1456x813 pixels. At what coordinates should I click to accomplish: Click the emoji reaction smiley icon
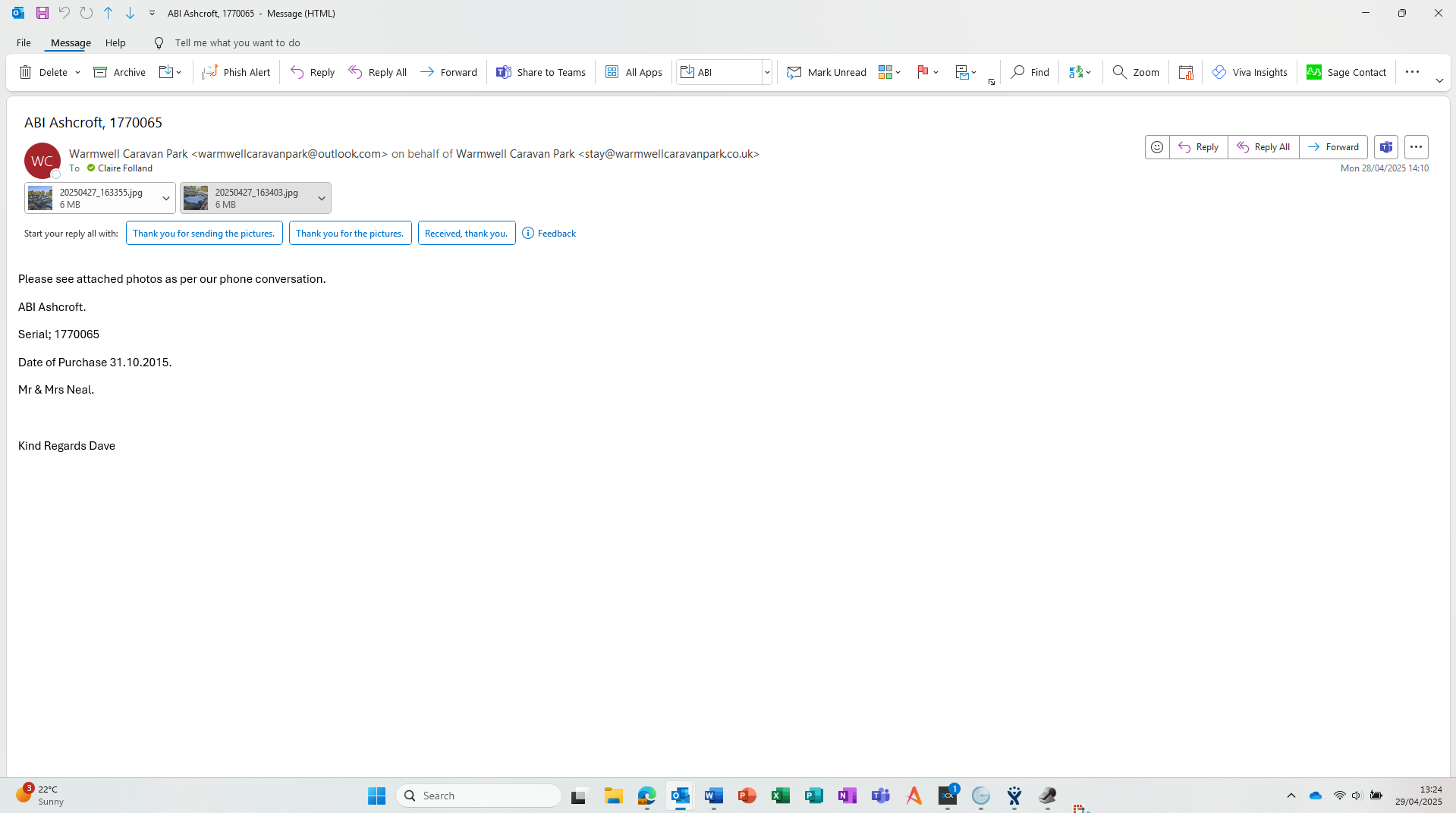[1156, 147]
